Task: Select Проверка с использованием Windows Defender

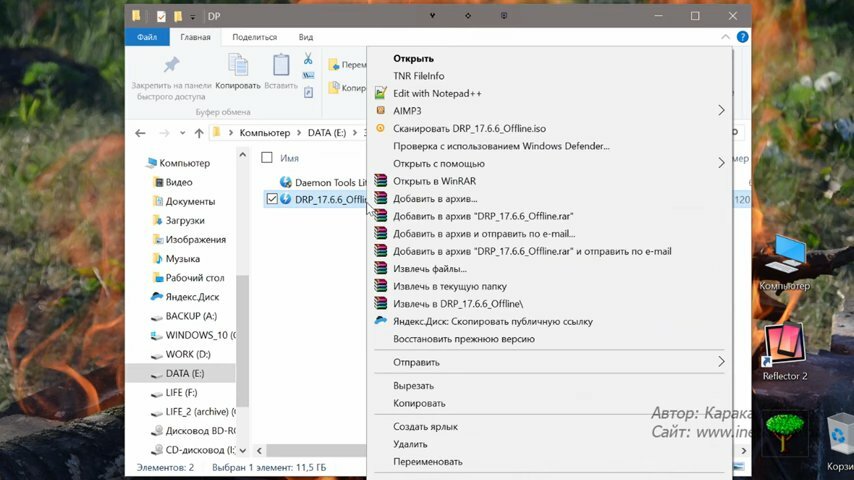Action: (x=501, y=146)
